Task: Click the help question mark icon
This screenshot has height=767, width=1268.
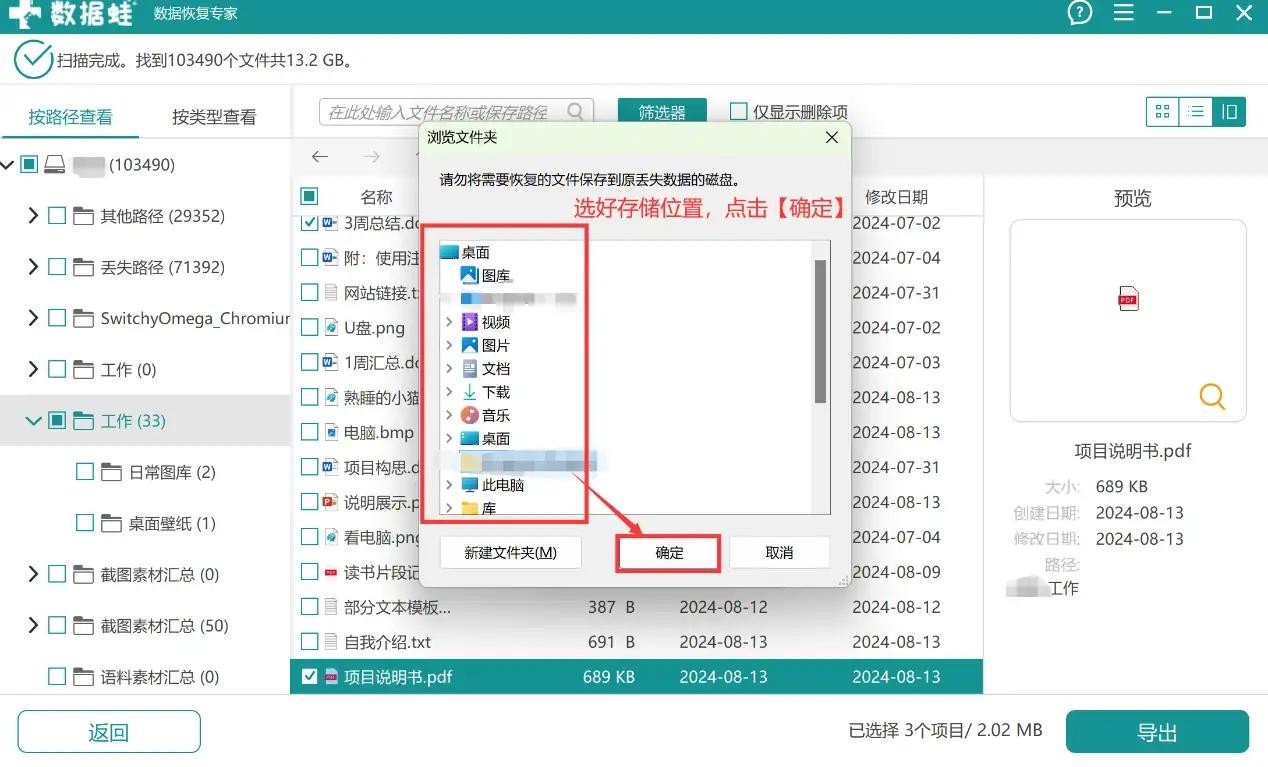Action: (x=1079, y=13)
